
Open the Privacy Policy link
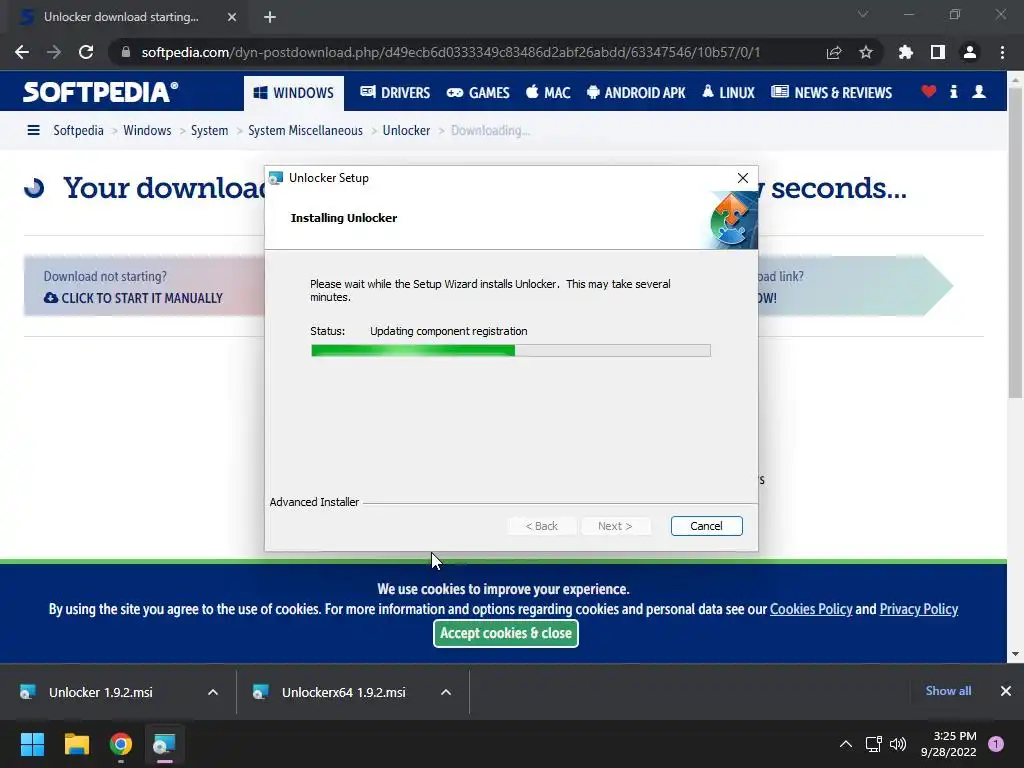pyautogui.click(x=918, y=609)
